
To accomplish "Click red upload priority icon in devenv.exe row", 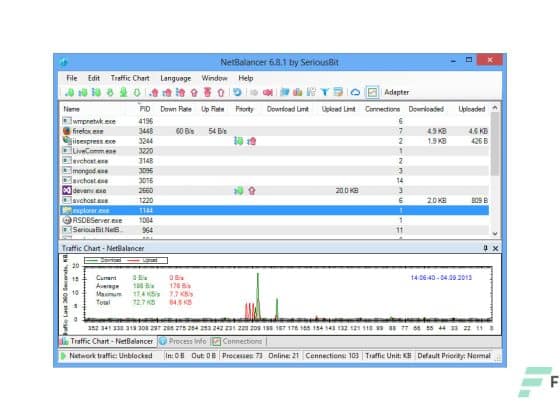I will (252, 191).
